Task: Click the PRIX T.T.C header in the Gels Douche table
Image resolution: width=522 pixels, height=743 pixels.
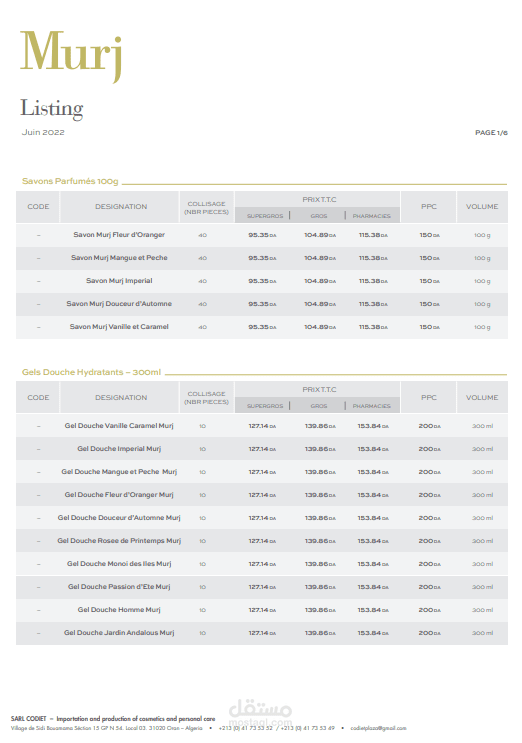Action: click(x=319, y=390)
